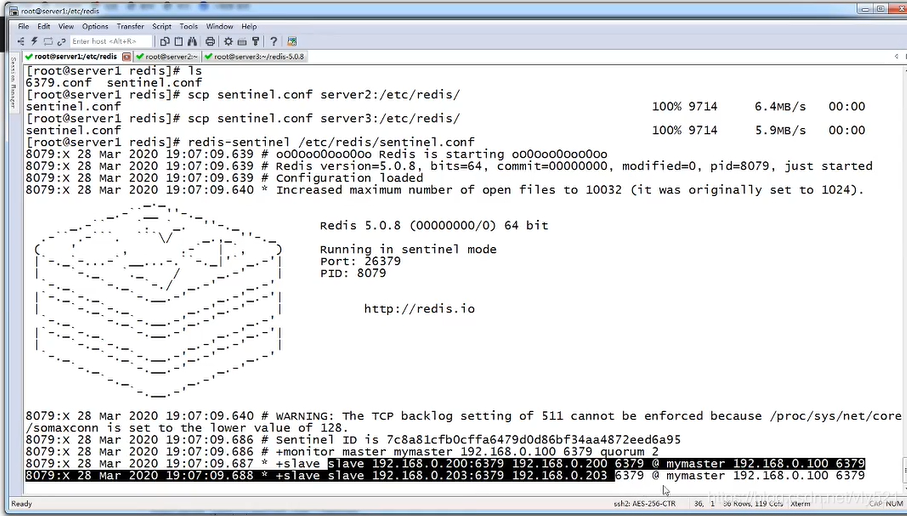
Task: Open the Options menu
Action: pyautogui.click(x=95, y=27)
